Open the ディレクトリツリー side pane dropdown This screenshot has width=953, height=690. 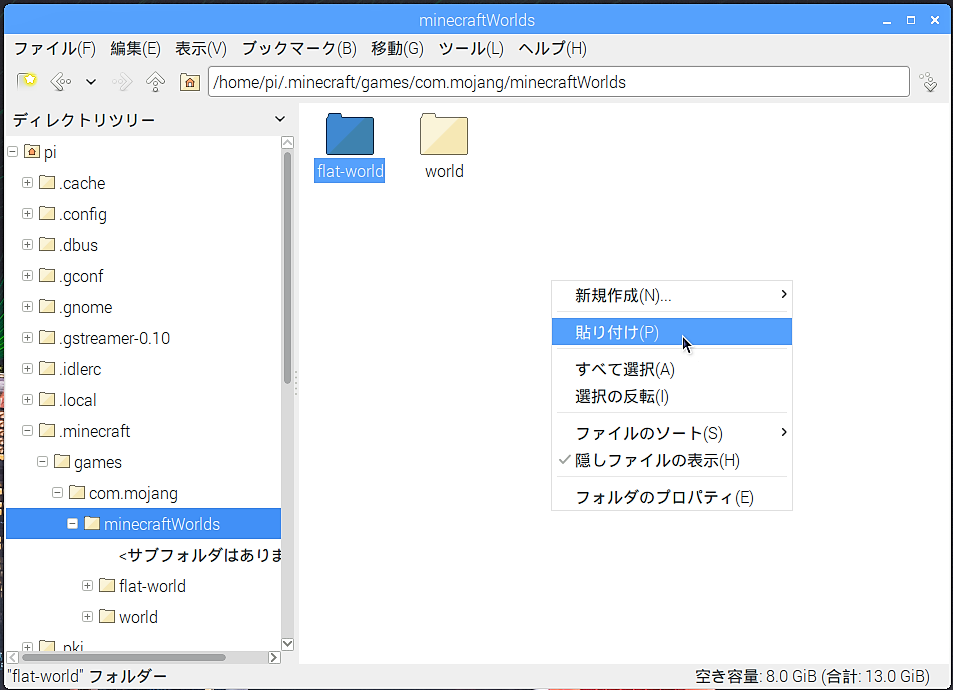(x=280, y=119)
